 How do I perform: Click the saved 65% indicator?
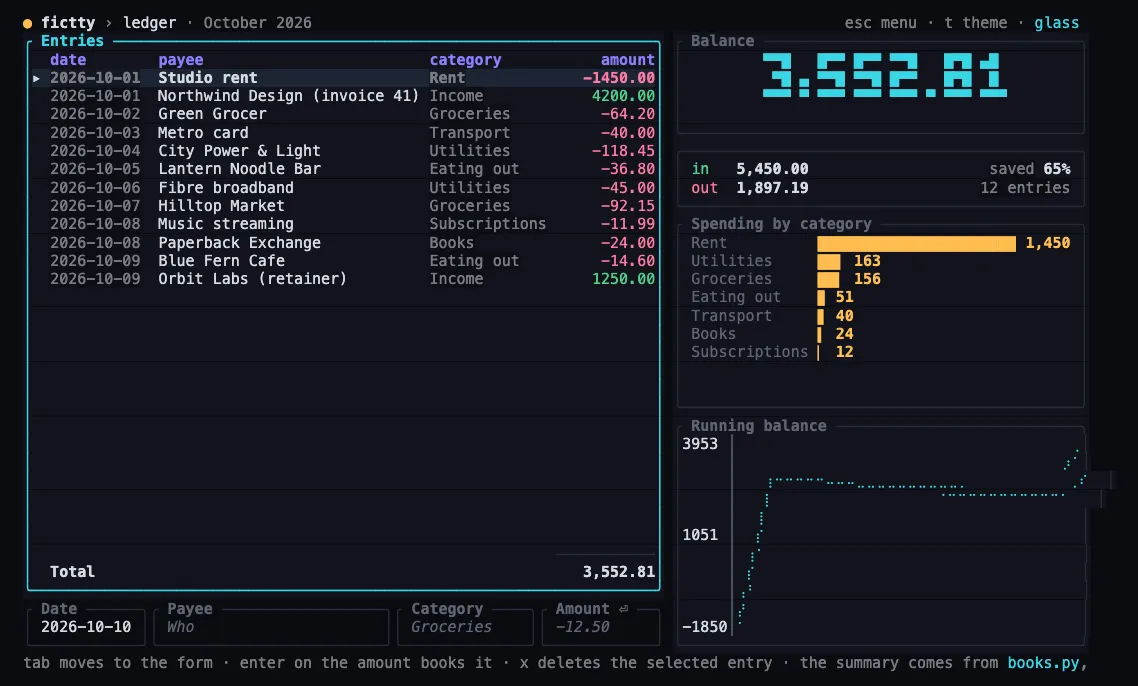(1030, 169)
